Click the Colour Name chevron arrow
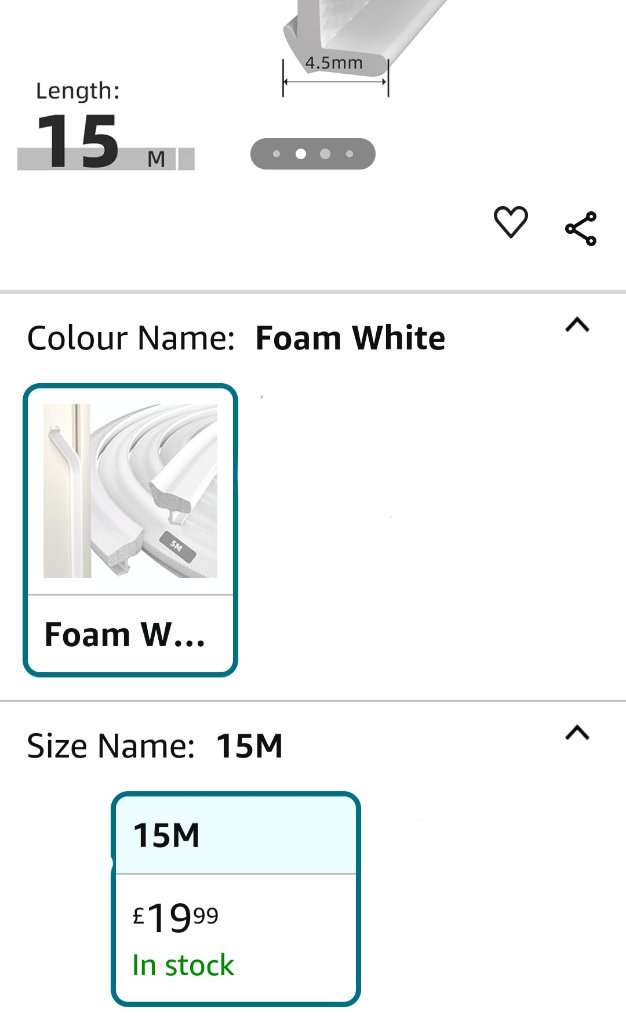 click(577, 324)
